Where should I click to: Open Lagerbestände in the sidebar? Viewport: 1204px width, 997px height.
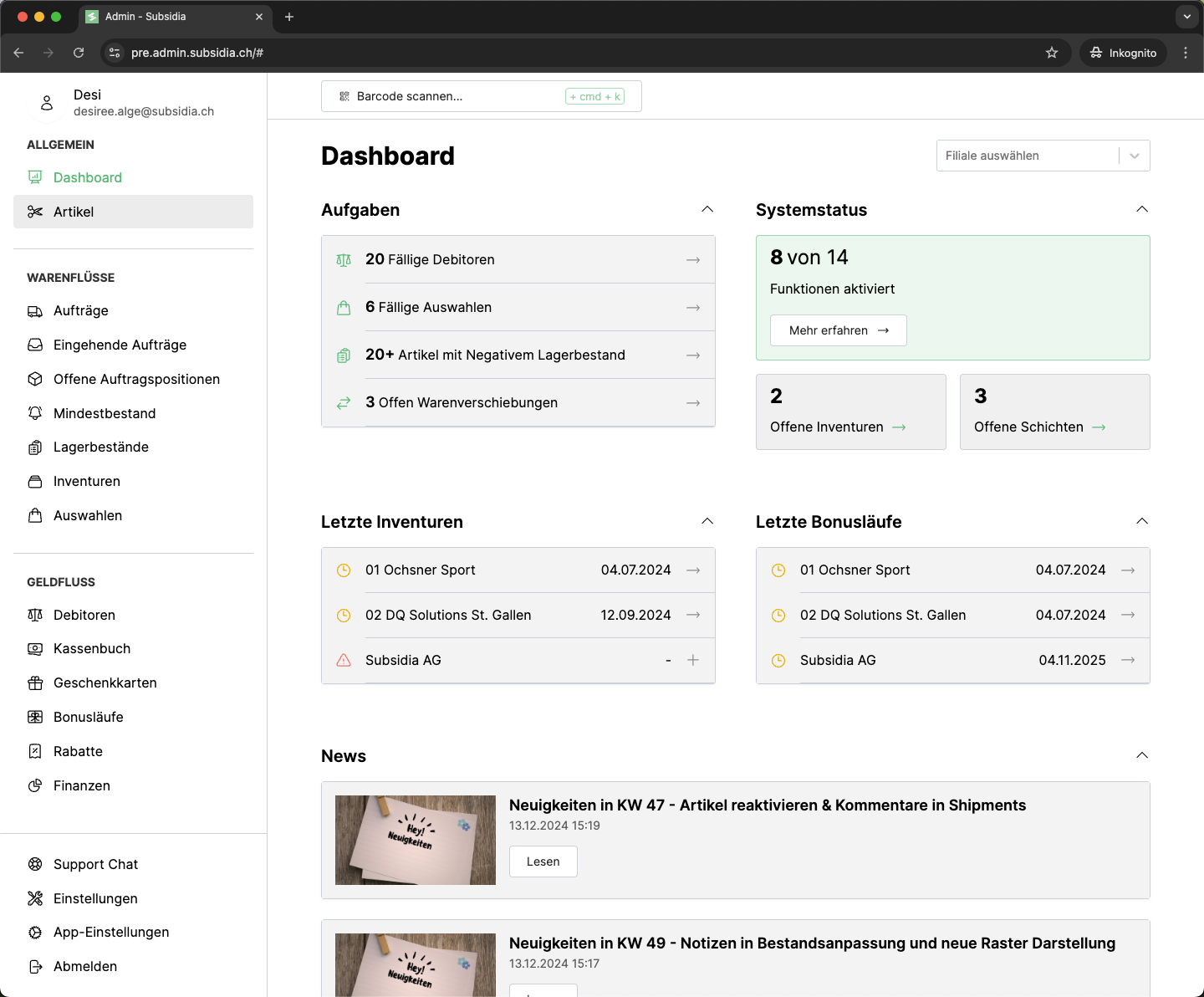tap(100, 447)
